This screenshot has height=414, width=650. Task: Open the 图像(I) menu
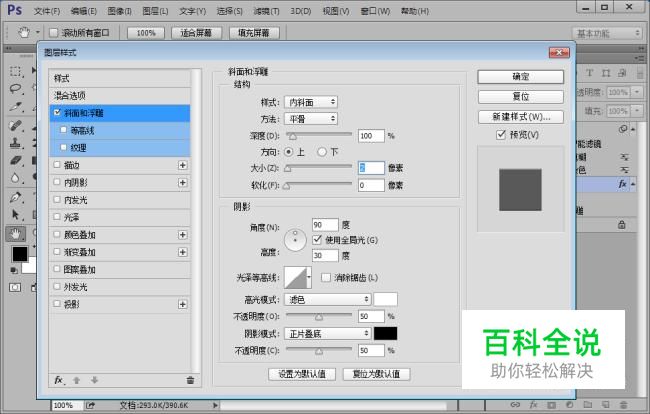[x=119, y=11]
